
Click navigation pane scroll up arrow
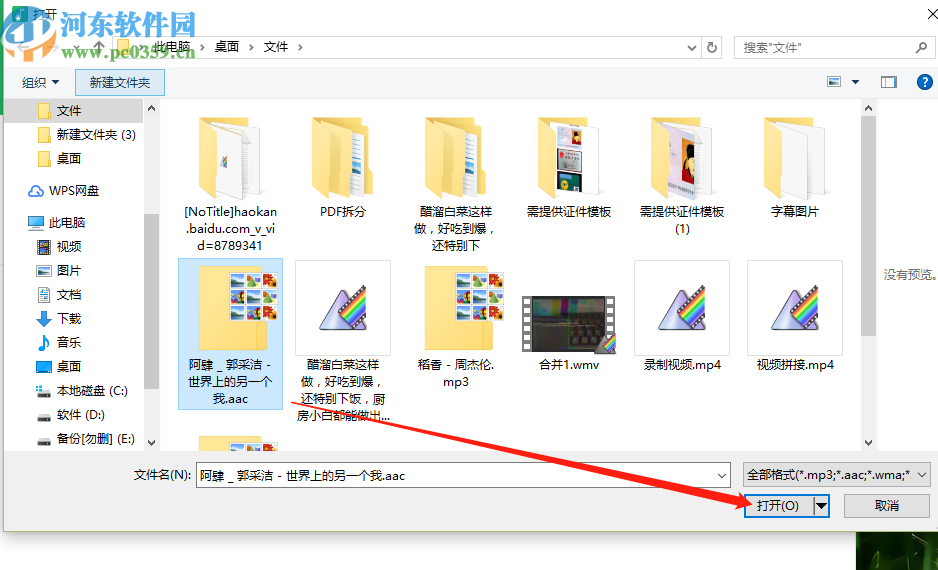151,108
